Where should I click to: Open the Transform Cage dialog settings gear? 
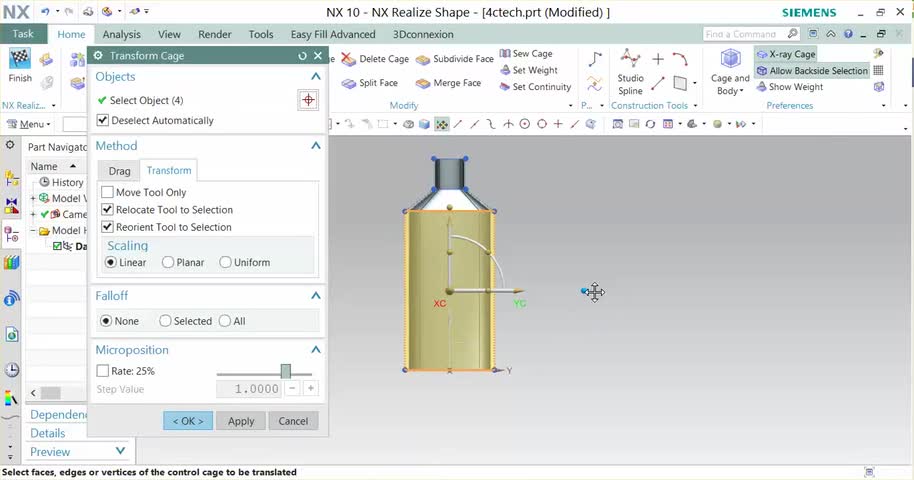(x=98, y=55)
